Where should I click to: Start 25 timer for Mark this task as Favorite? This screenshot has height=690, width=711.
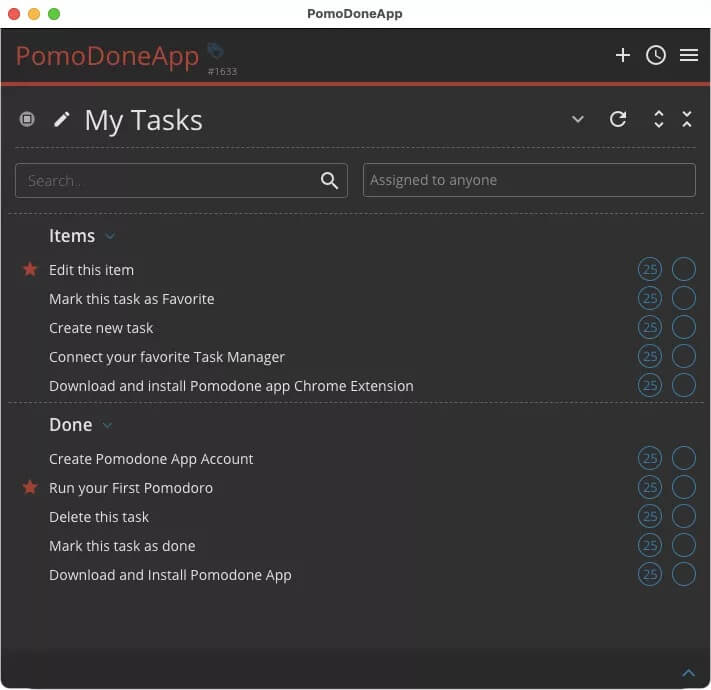click(x=649, y=298)
